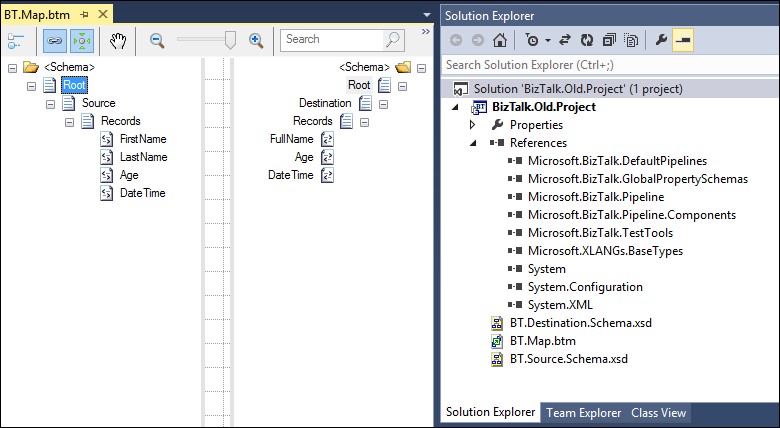Image resolution: width=780 pixels, height=428 pixels.
Task: Switch to Team Explorer tab
Action: [x=584, y=413]
